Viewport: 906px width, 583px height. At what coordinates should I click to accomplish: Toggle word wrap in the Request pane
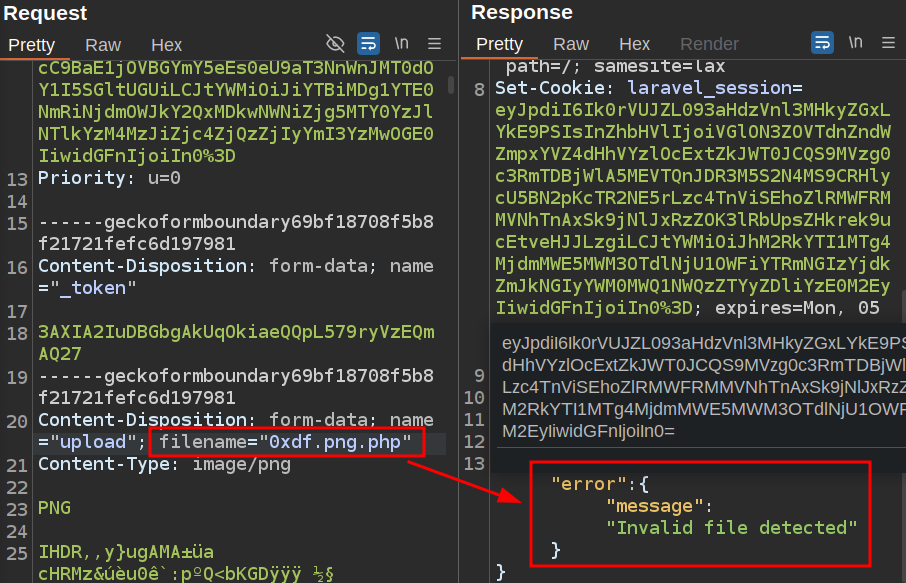pyautogui.click(x=368, y=44)
